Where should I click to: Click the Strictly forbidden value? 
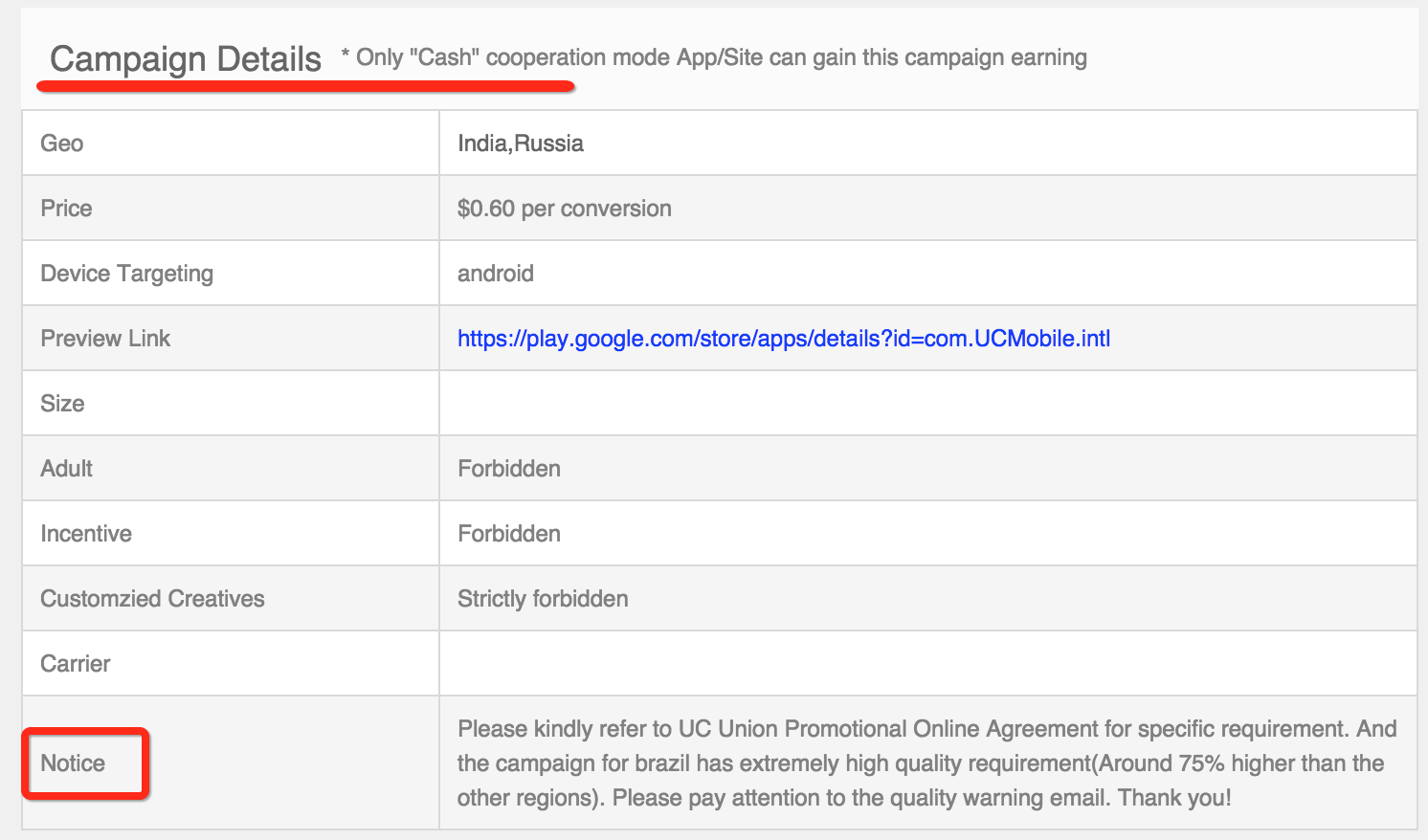coord(543,599)
